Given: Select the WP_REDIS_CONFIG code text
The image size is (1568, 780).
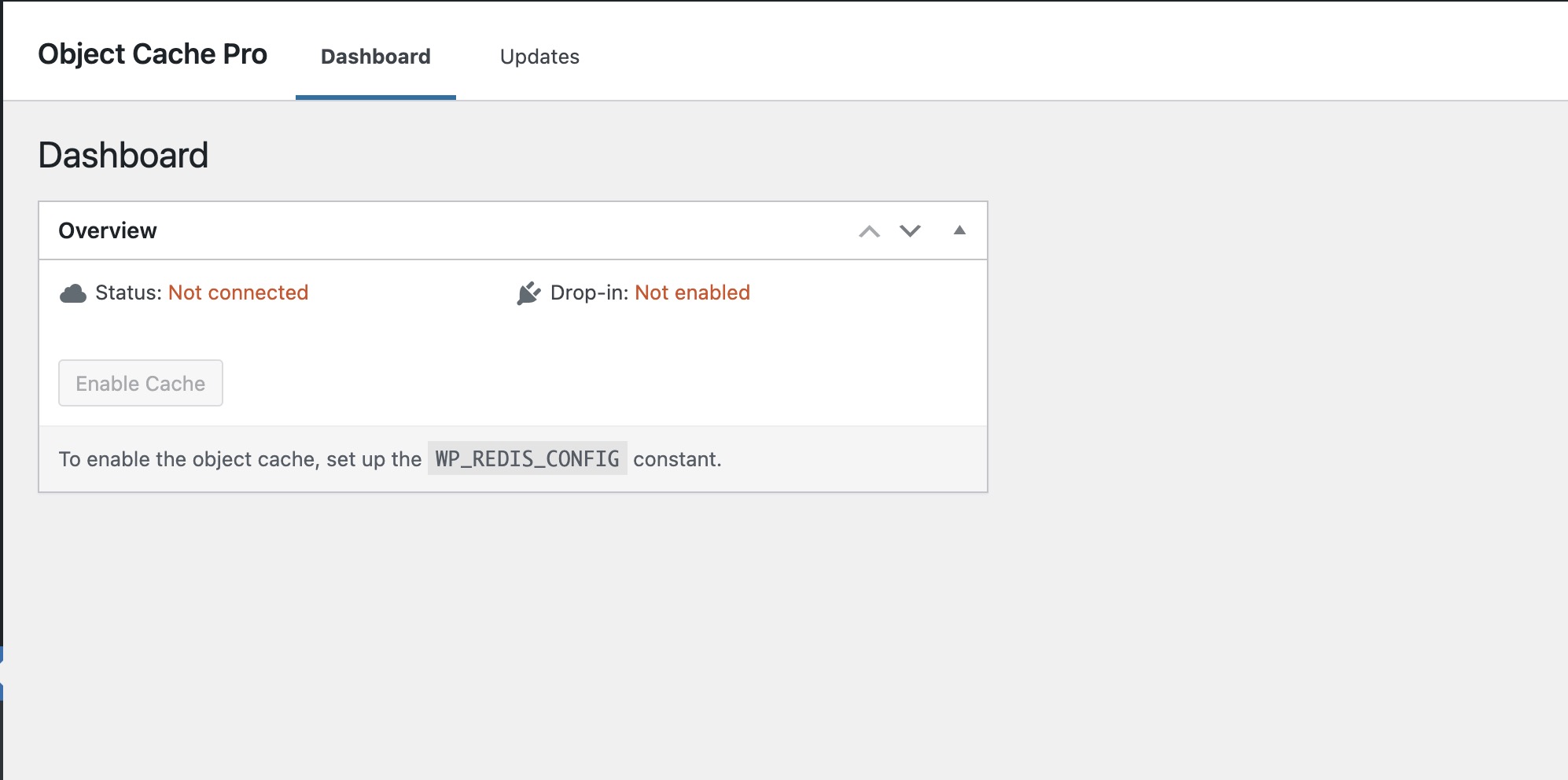Looking at the screenshot, I should coord(528,458).
